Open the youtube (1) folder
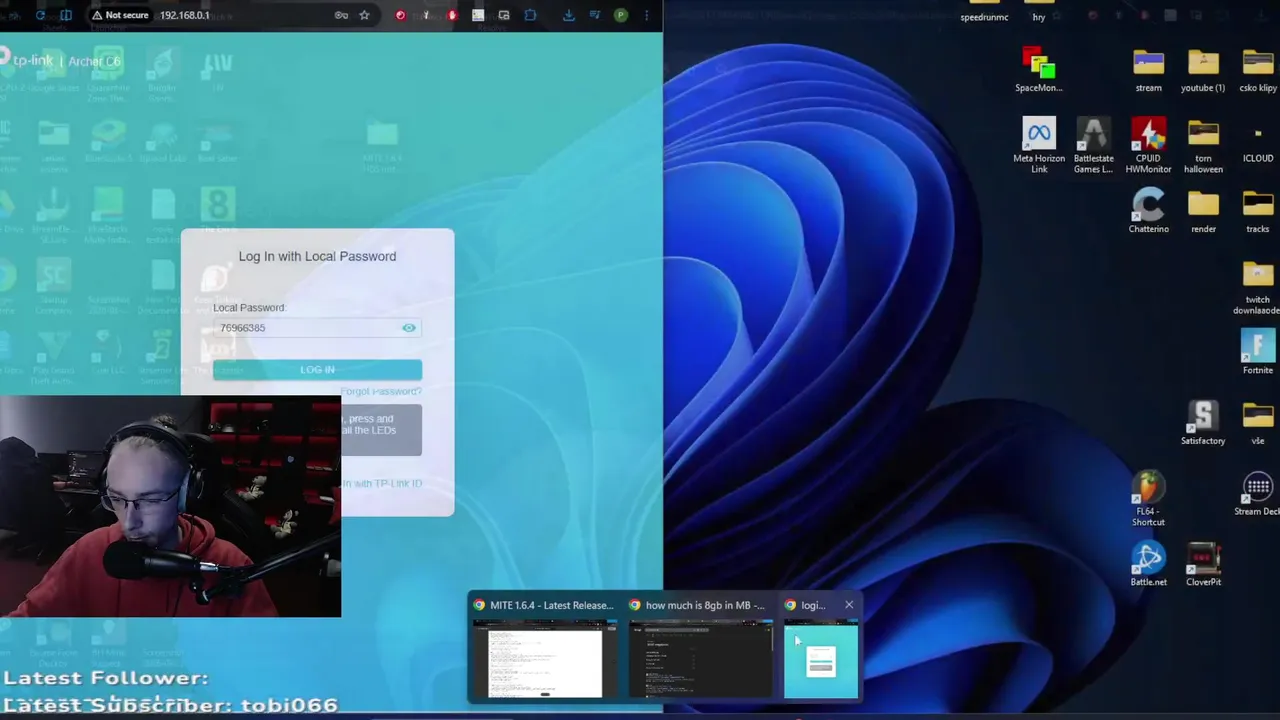This screenshot has width=1280, height=720. (x=1203, y=70)
